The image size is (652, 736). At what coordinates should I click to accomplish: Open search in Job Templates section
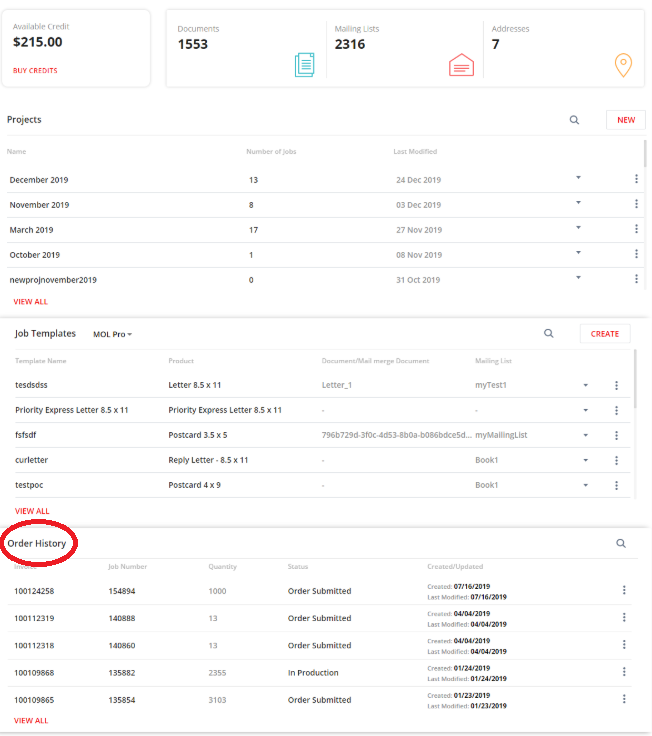click(x=548, y=334)
